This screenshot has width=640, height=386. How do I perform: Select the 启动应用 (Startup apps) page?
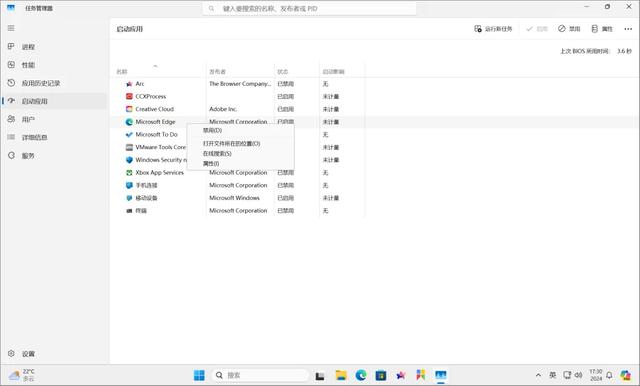point(54,101)
